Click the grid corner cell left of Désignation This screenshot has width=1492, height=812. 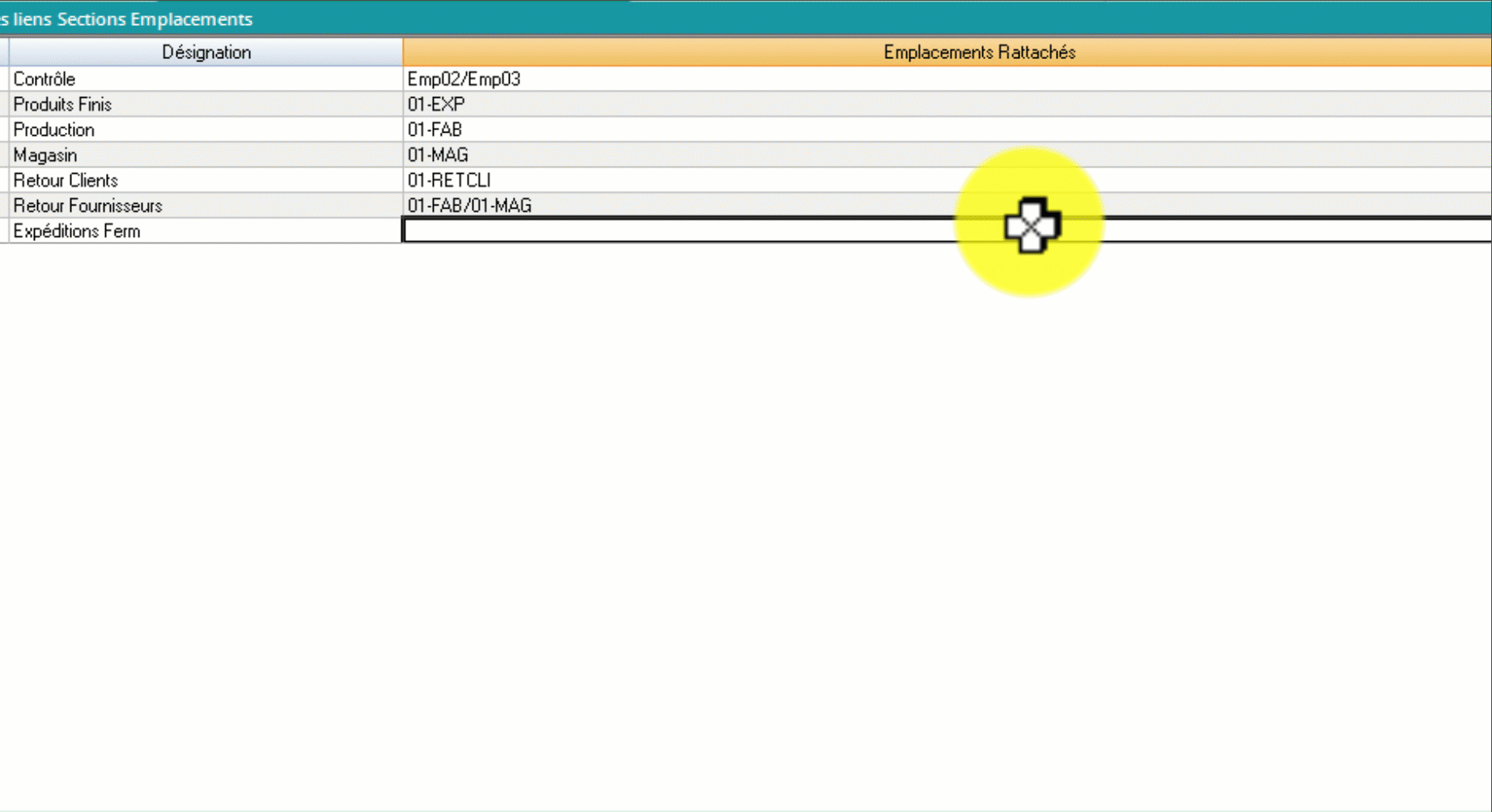pyautogui.click(x=4, y=53)
